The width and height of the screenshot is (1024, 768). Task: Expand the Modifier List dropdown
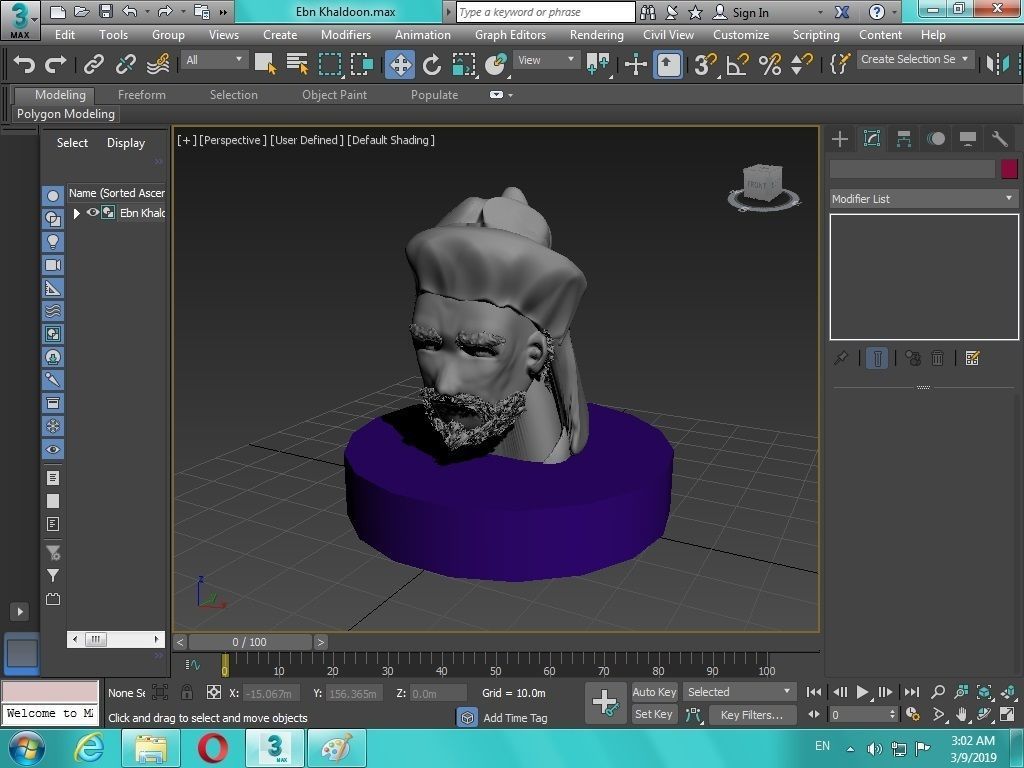click(x=923, y=199)
